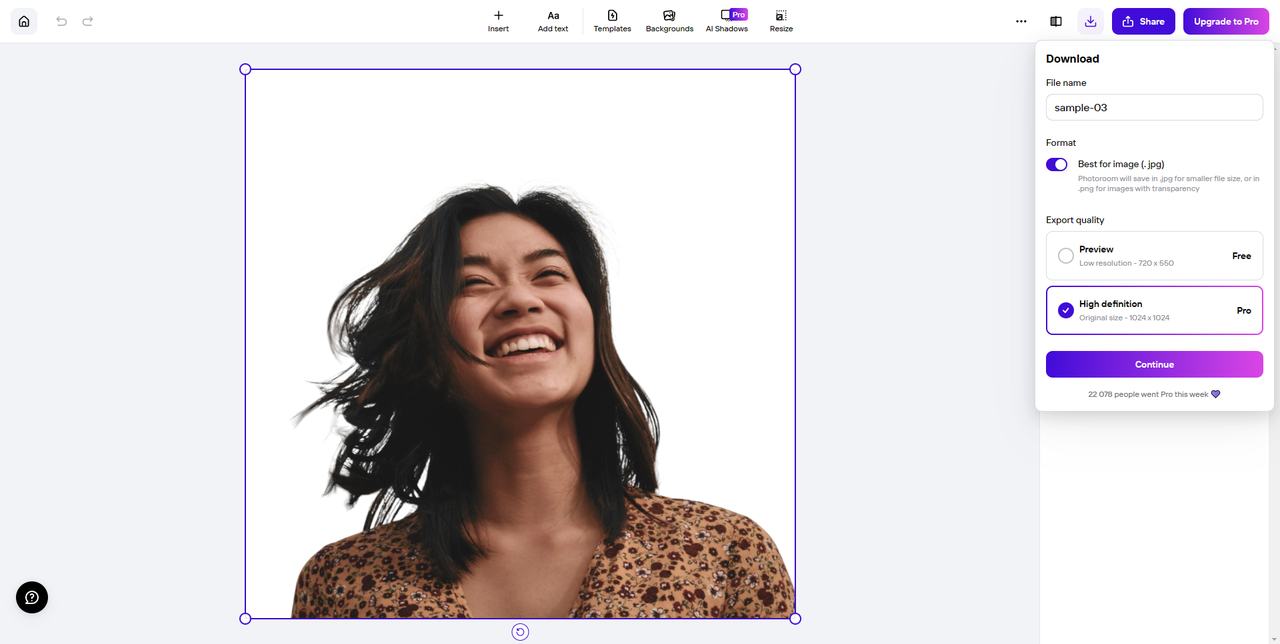Open the three-dot more options menu
1280x644 pixels.
[x=1021, y=21]
